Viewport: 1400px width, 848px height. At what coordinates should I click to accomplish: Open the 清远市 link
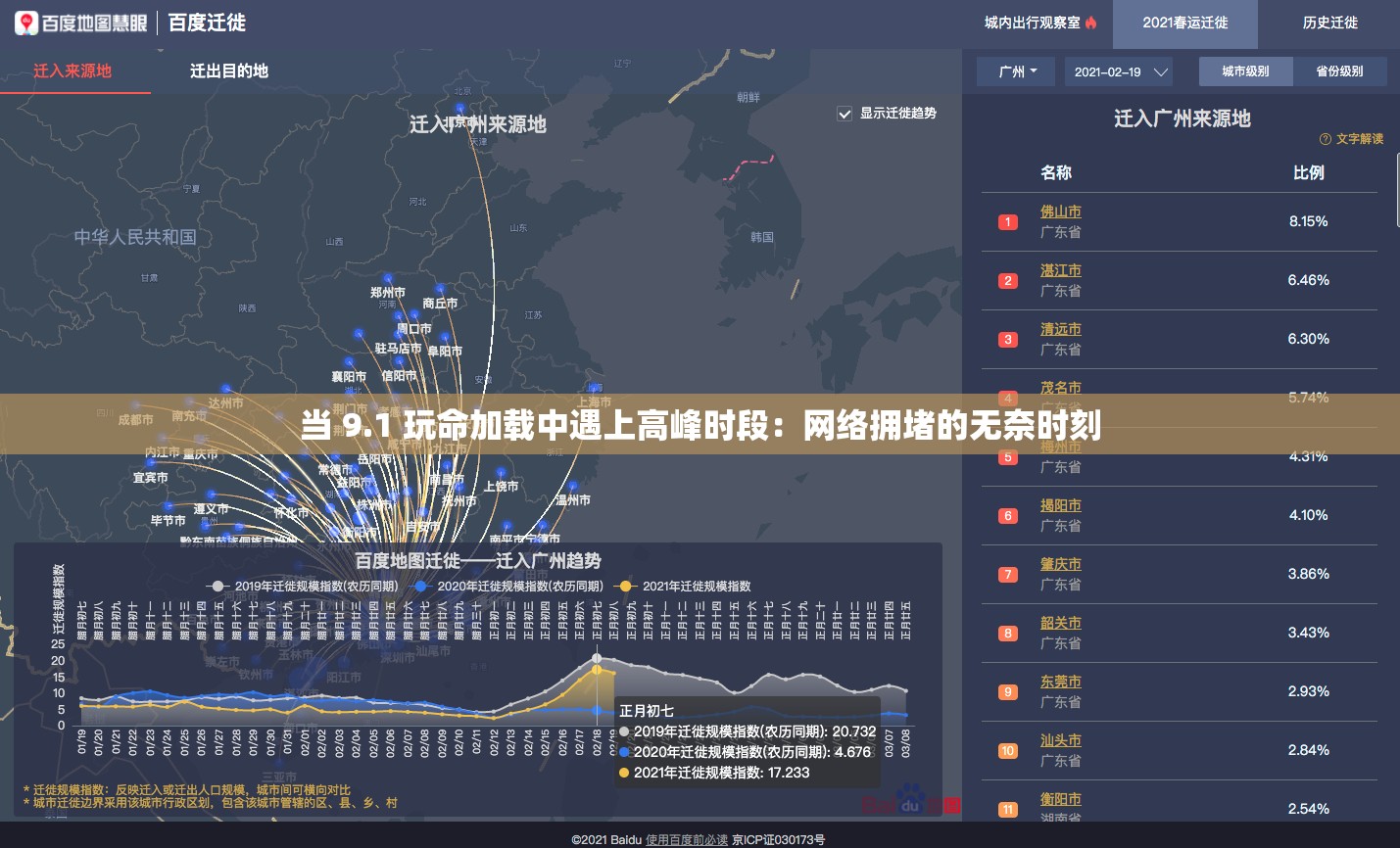1061,329
